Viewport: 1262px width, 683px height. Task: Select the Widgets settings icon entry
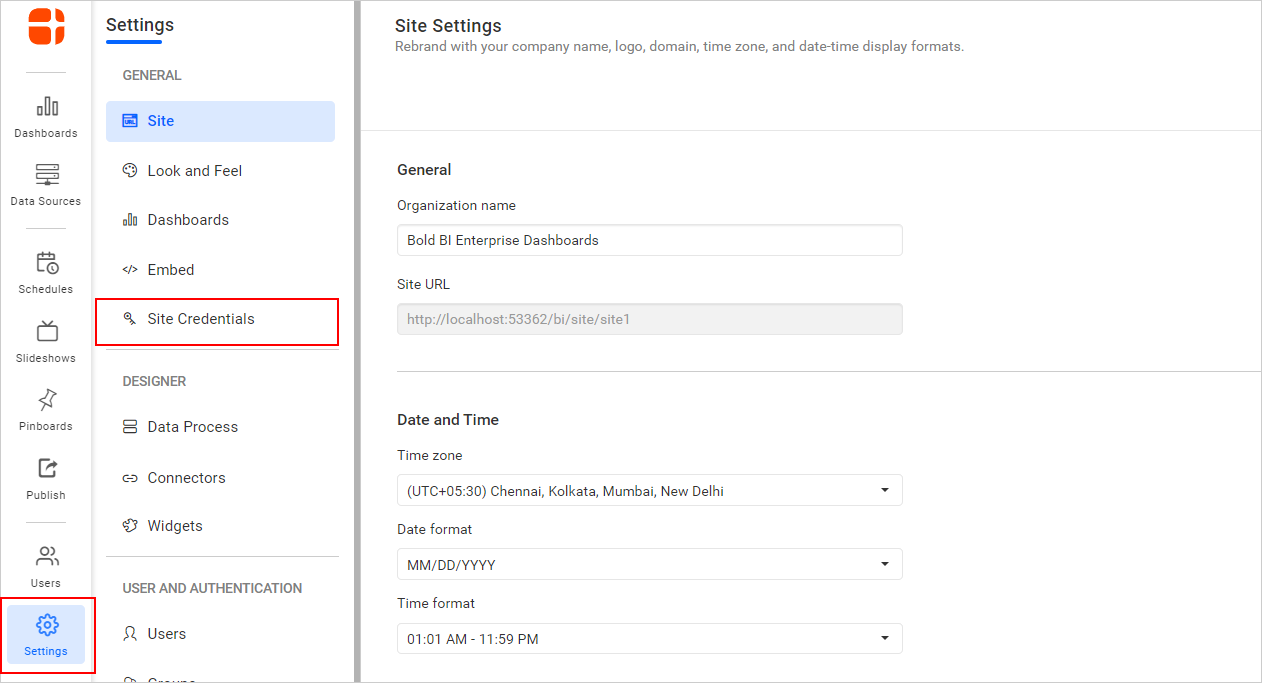click(174, 525)
